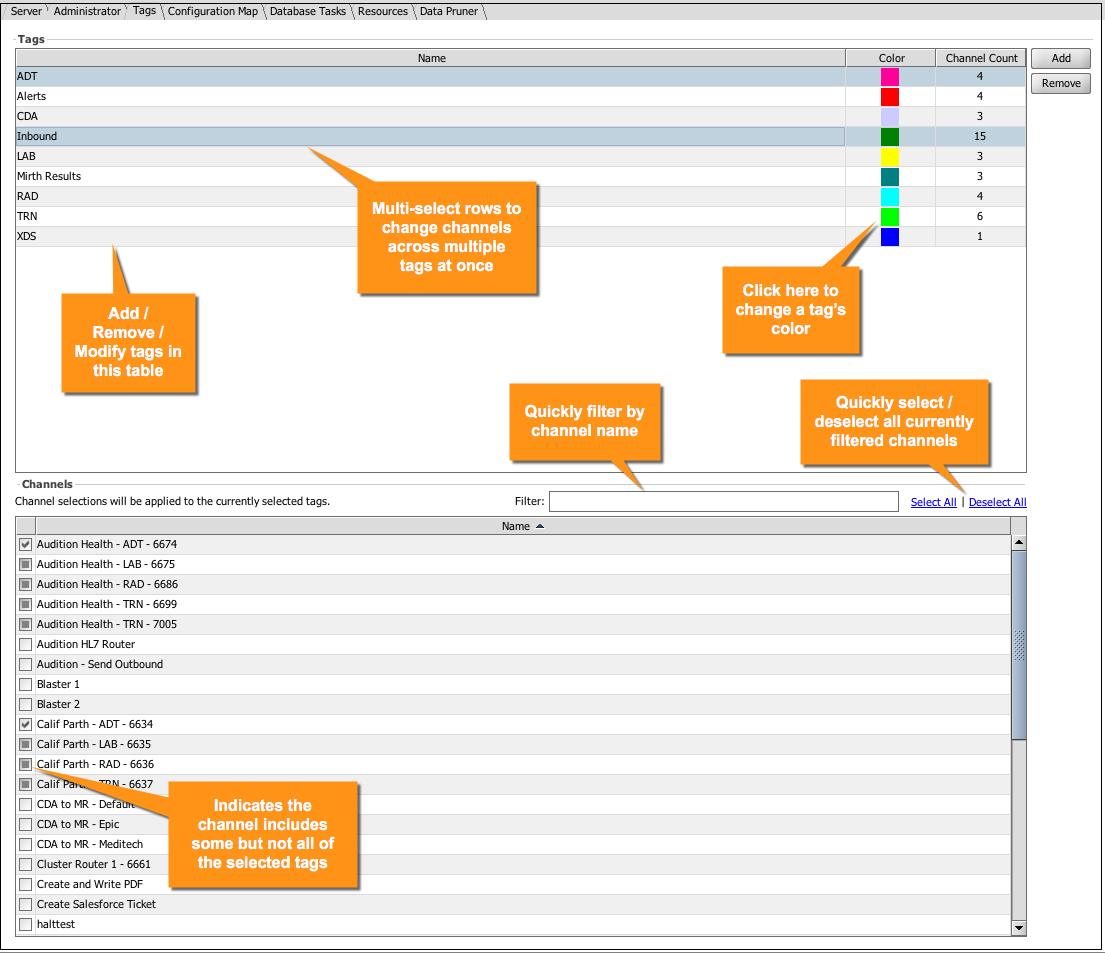The image size is (1105, 953).
Task: Focus the channel Filter text field
Action: (723, 502)
